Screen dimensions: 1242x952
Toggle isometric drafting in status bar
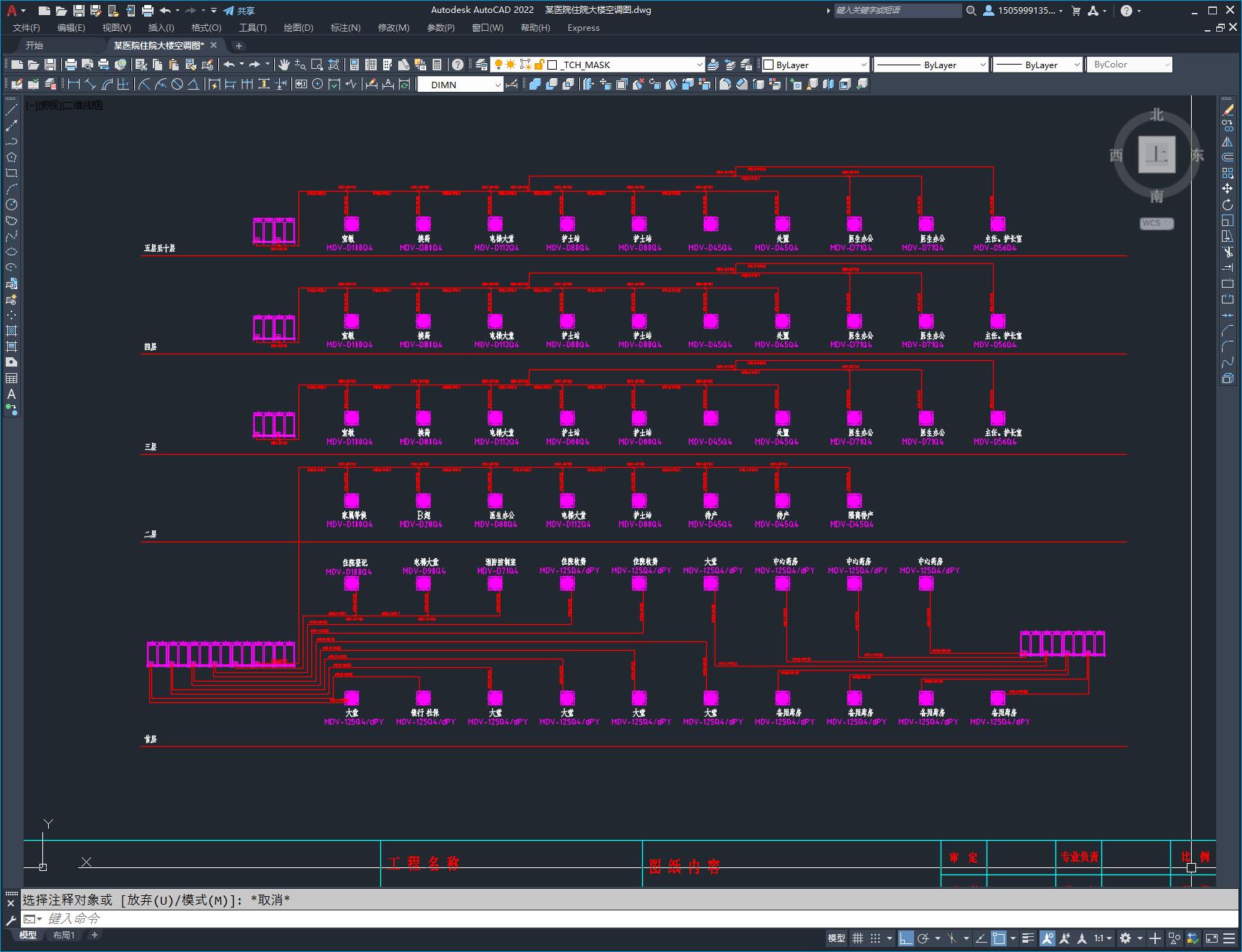pos(952,938)
